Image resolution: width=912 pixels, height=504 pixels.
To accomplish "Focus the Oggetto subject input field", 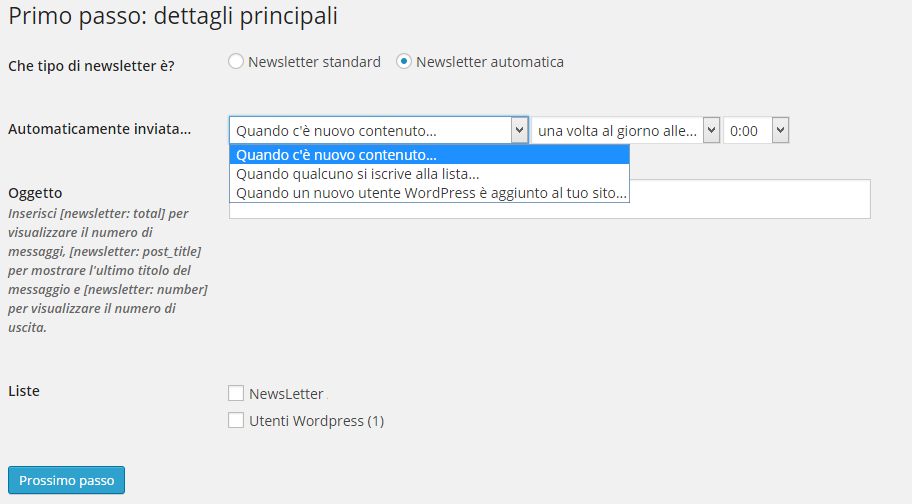I will (x=550, y=199).
